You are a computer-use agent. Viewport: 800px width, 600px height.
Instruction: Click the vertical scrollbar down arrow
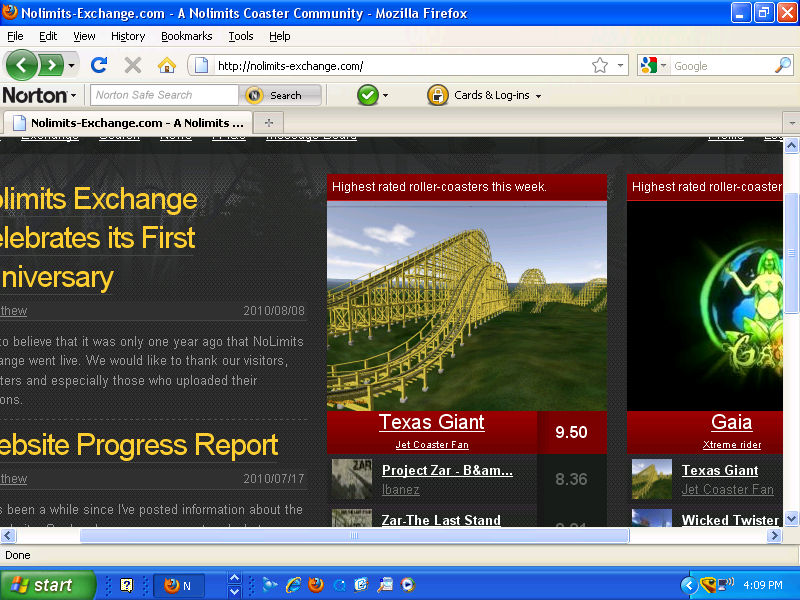(791, 518)
